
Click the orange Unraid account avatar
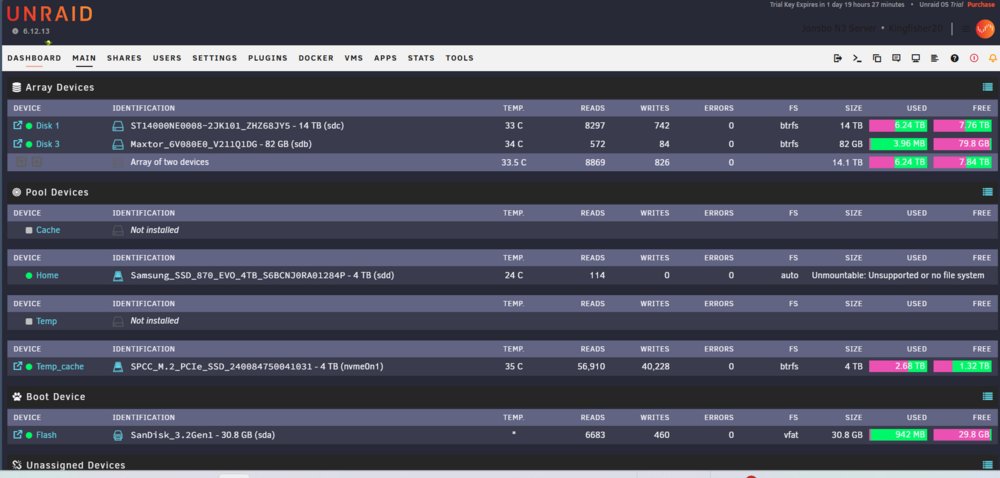tap(985, 29)
